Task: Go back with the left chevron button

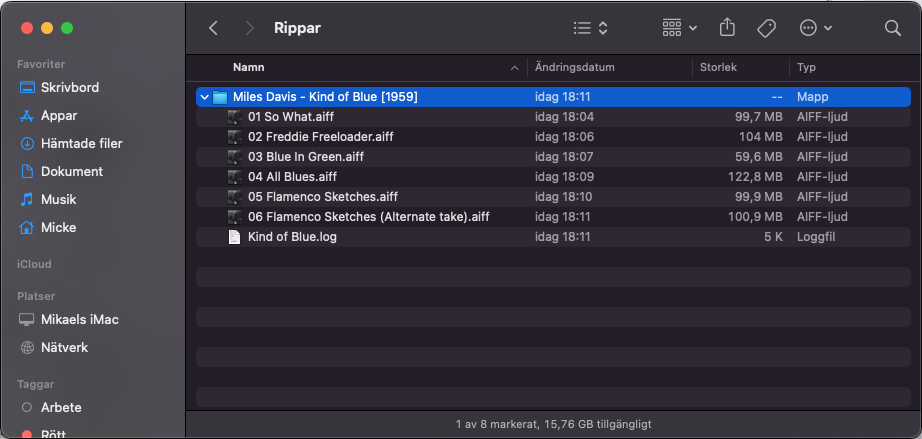Action: point(213,28)
